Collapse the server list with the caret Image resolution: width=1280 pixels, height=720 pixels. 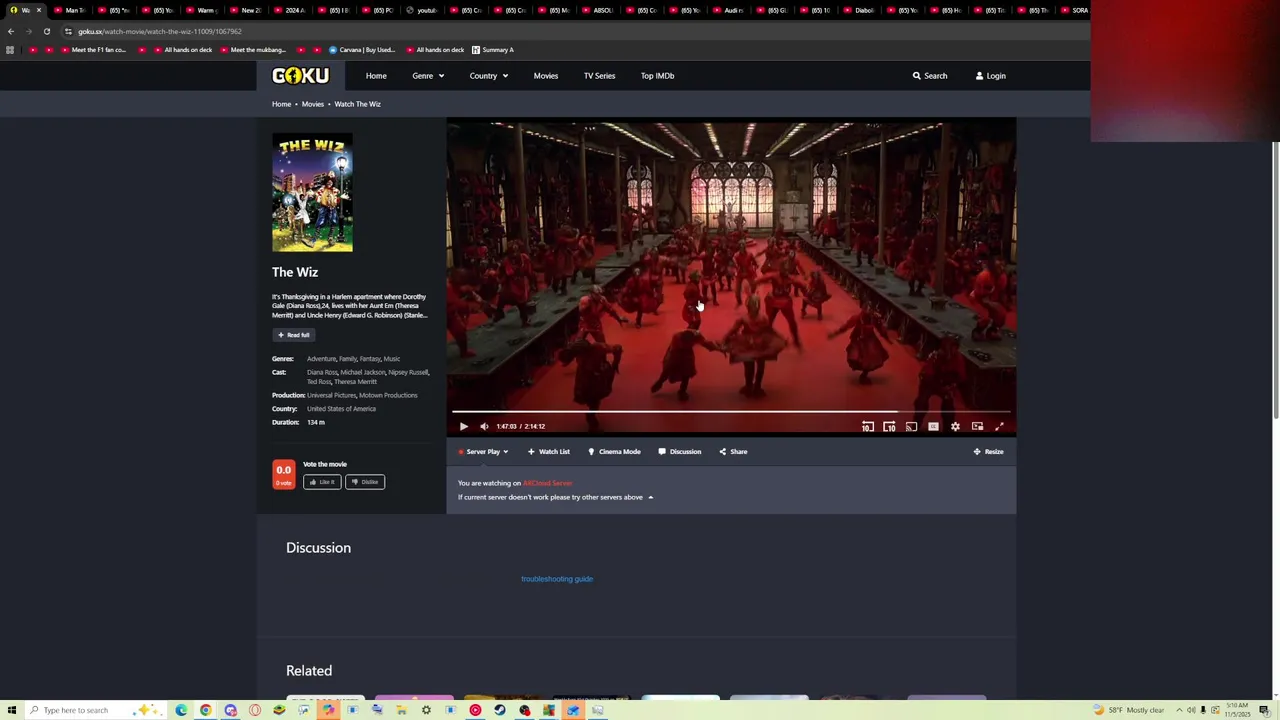point(650,497)
